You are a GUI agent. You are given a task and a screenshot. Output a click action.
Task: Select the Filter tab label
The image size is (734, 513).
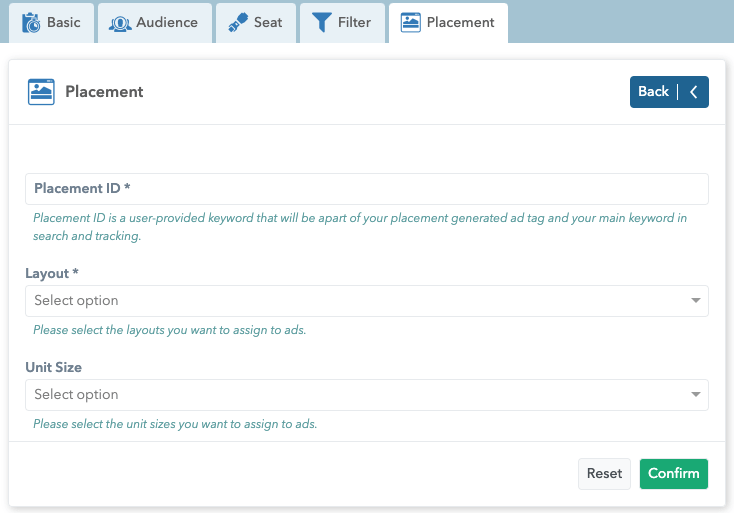point(354,23)
